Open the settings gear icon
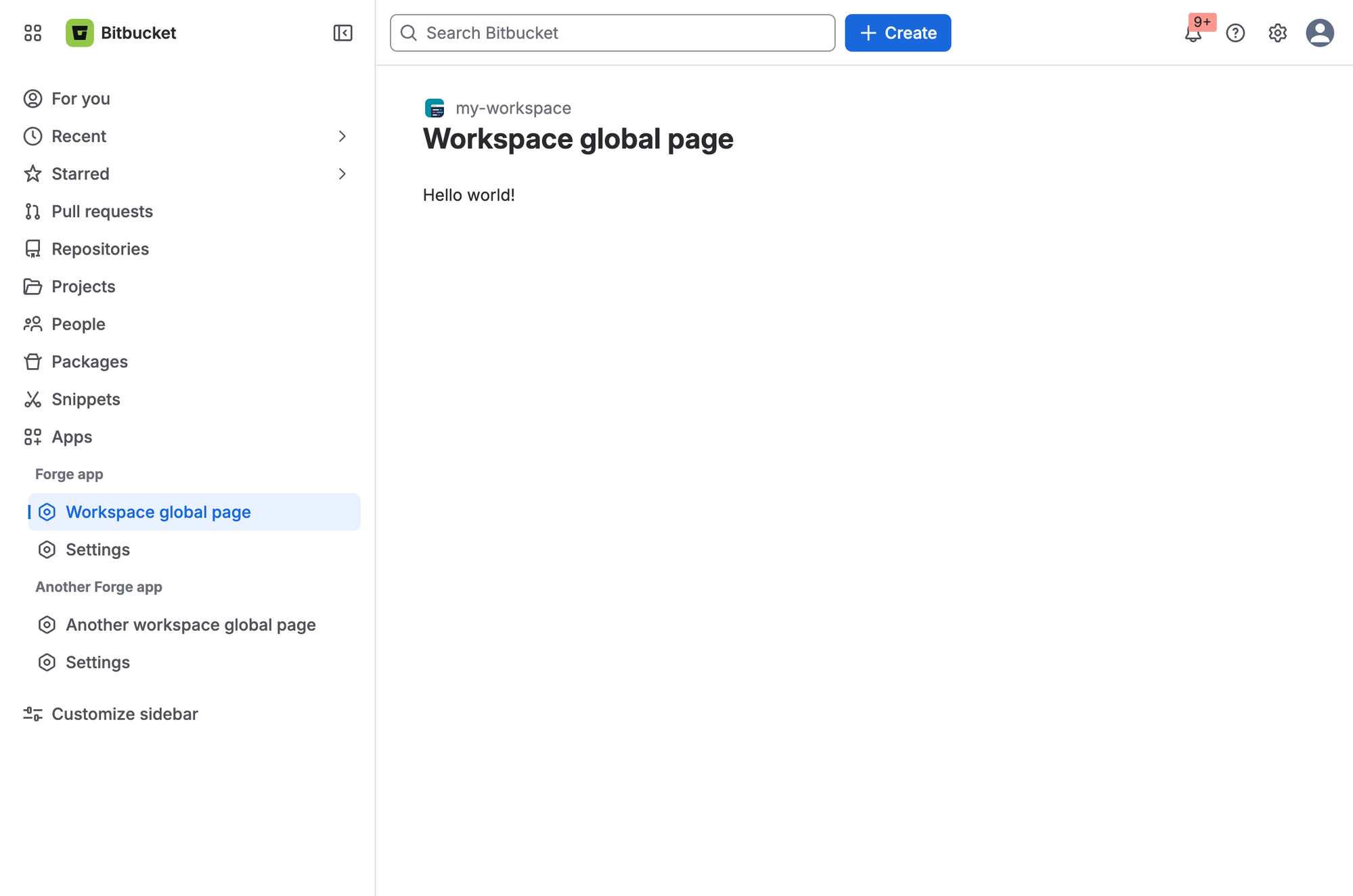 point(1277,32)
